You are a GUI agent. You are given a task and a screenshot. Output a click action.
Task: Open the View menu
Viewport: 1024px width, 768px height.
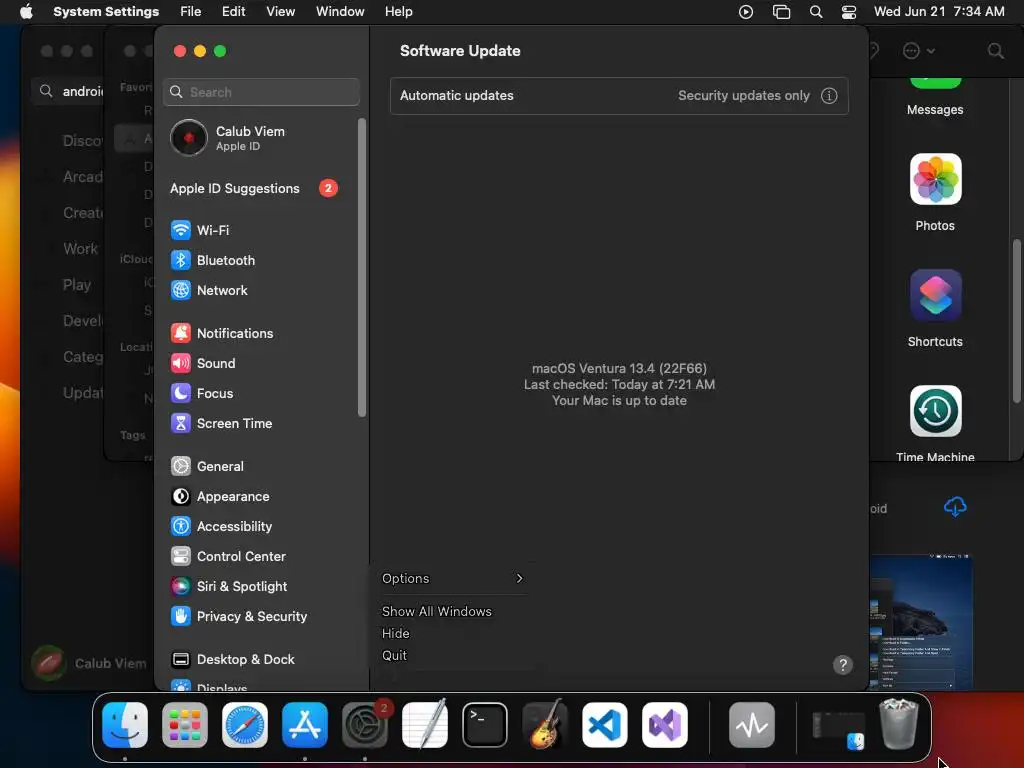coord(280,12)
